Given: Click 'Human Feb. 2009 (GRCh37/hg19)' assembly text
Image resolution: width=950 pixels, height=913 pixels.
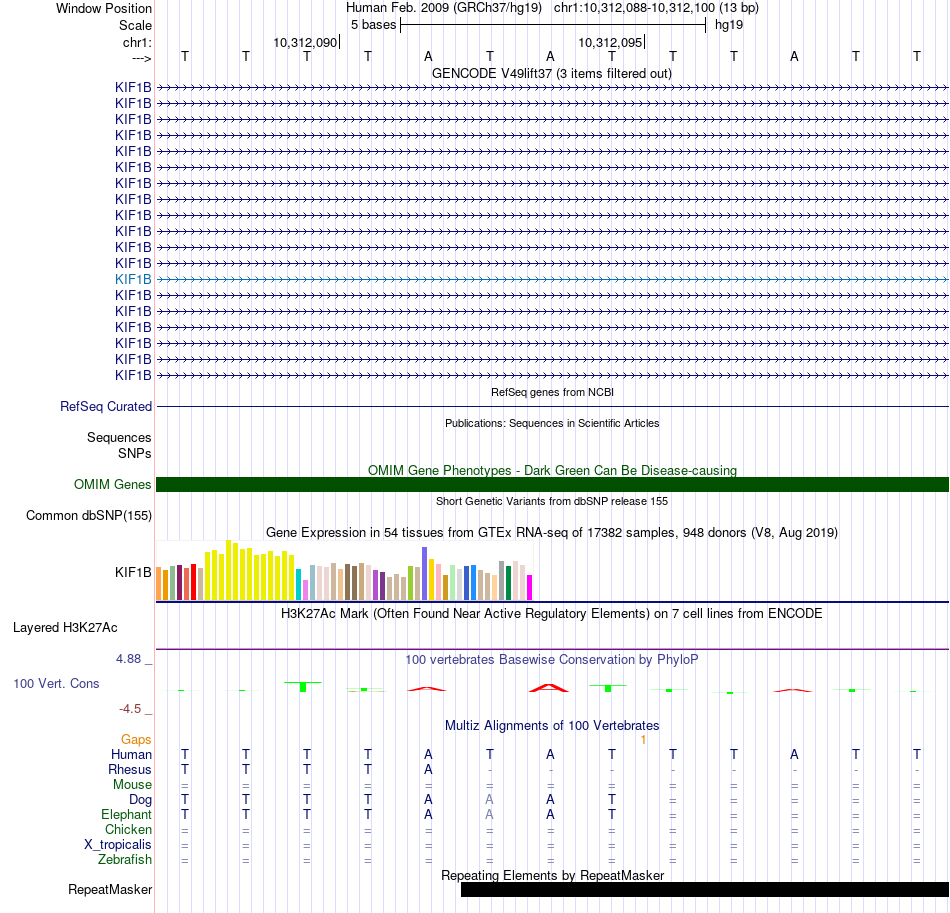Looking at the screenshot, I should click(x=443, y=8).
